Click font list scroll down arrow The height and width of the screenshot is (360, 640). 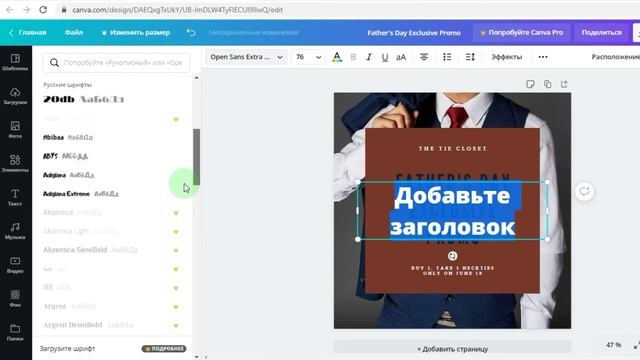point(196,357)
